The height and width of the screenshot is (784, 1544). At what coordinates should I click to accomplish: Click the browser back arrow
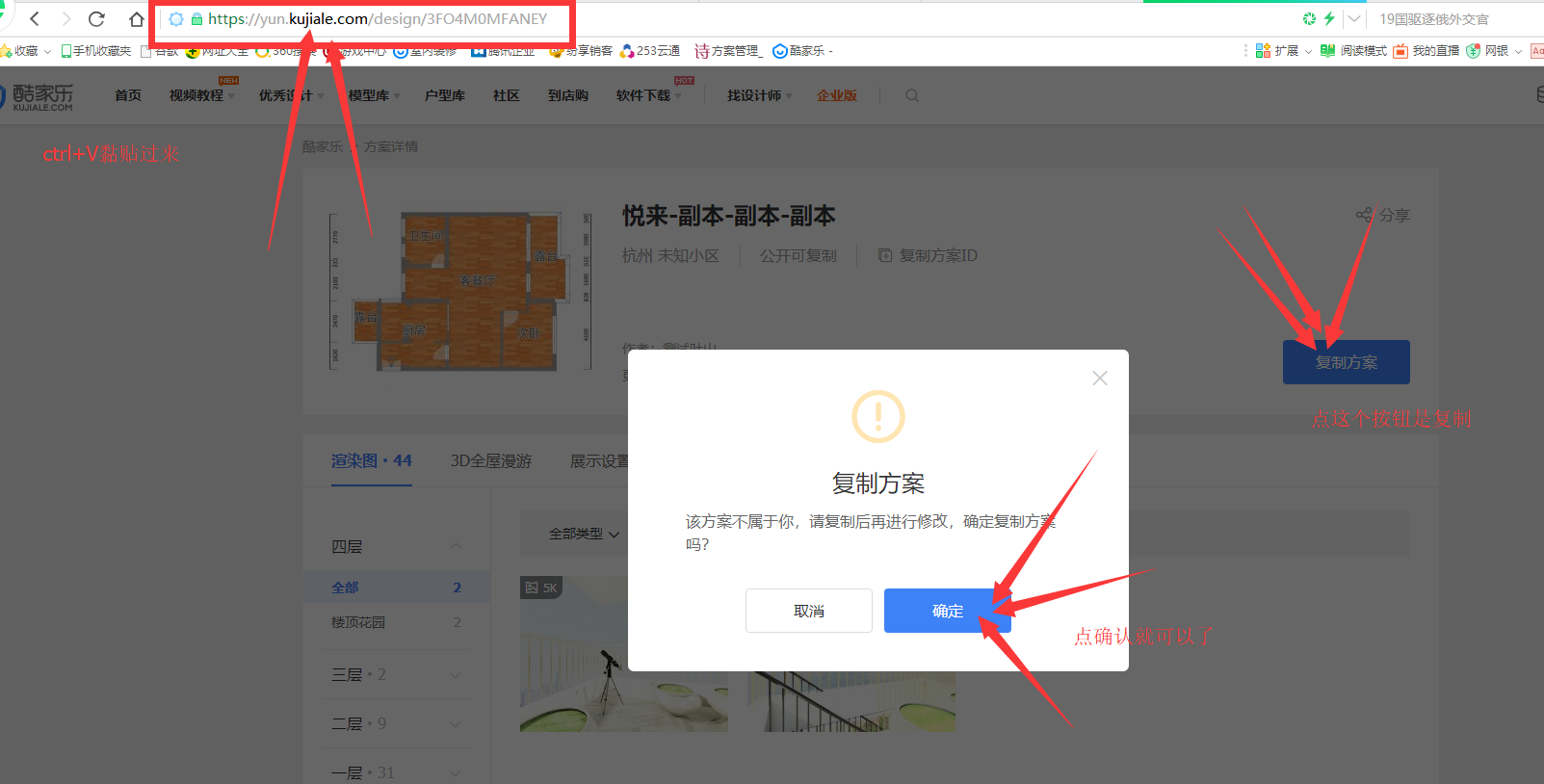point(35,18)
